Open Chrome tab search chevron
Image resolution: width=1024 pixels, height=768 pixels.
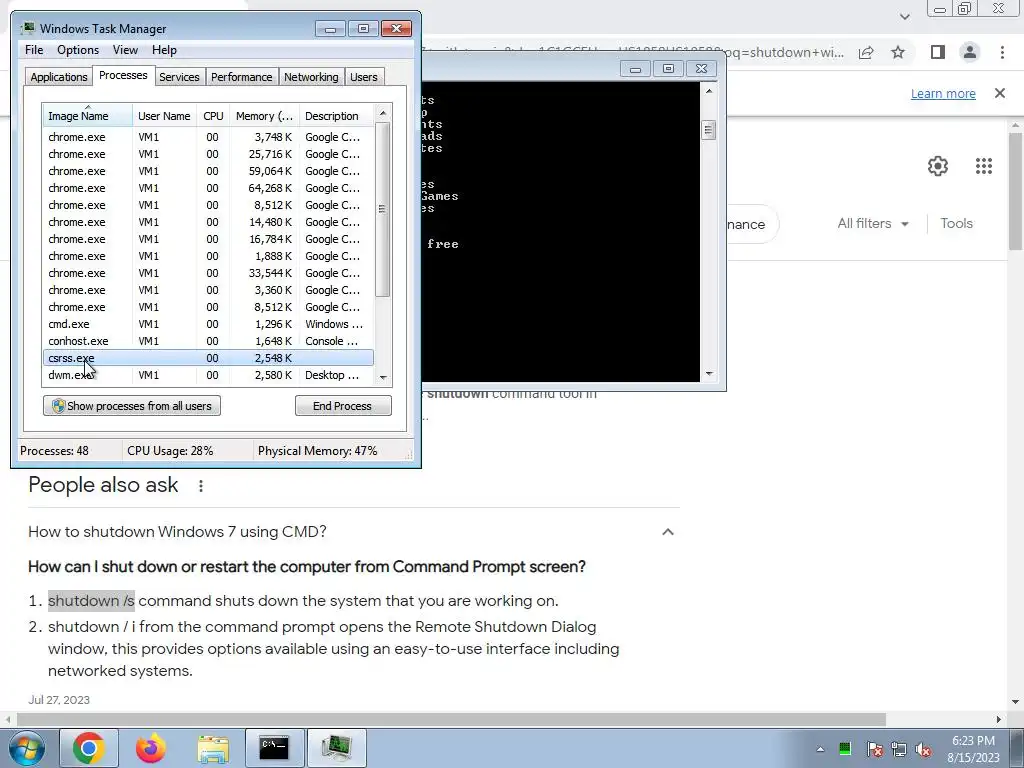(x=904, y=17)
